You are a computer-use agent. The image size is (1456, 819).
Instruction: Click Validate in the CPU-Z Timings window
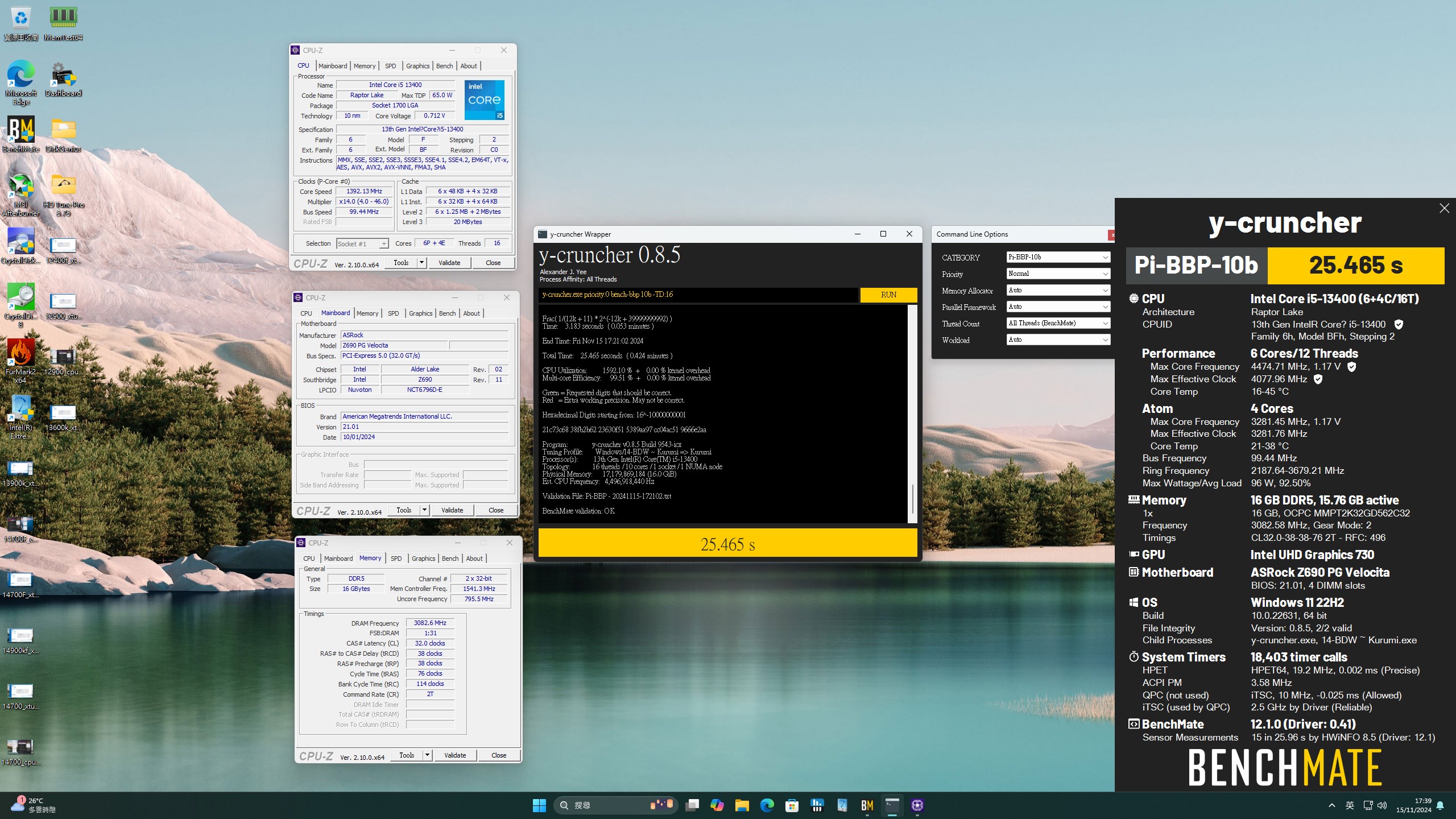(x=455, y=755)
